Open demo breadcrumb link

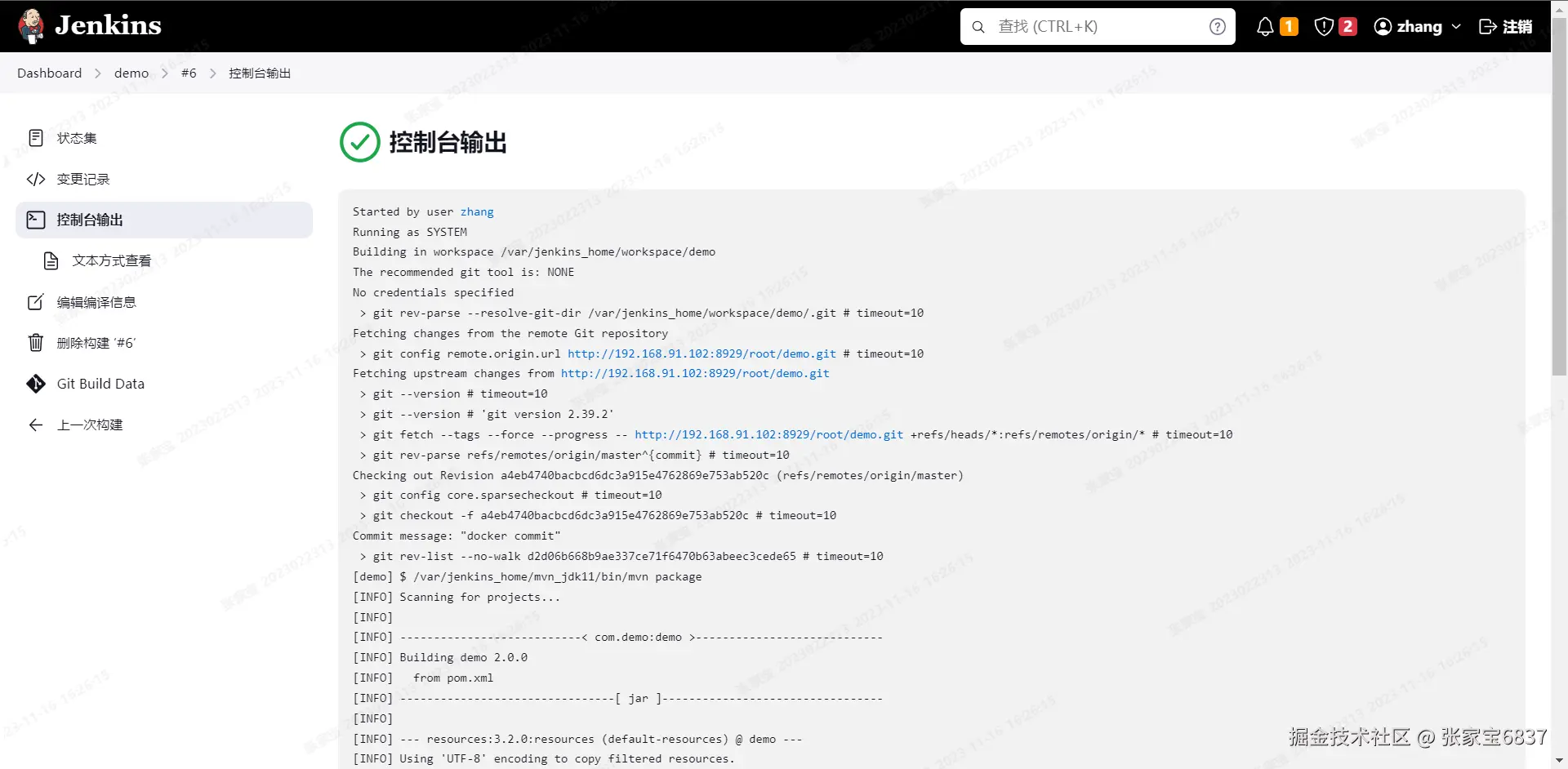[x=131, y=73]
